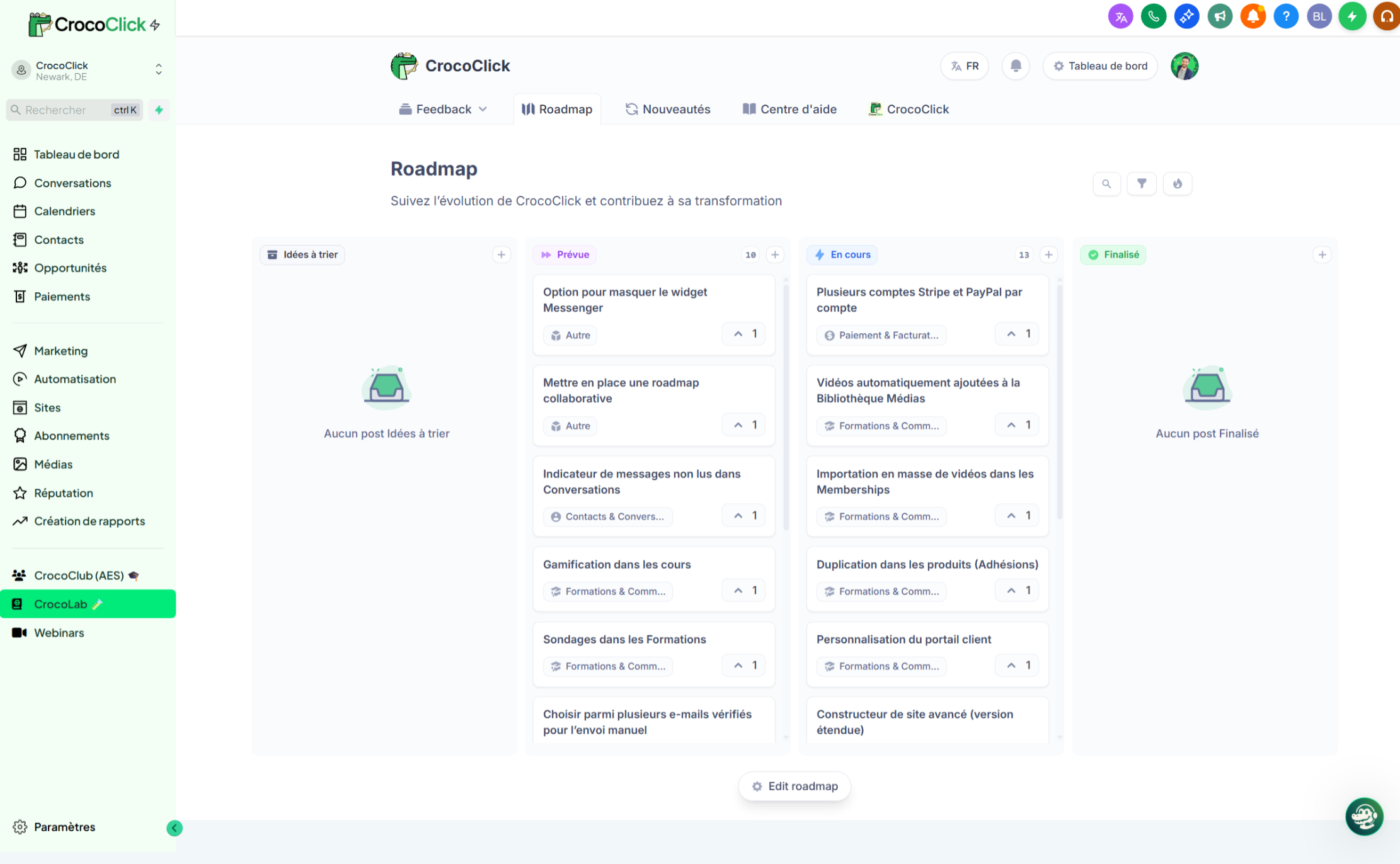Go to the Centre d'aide tab
This screenshot has height=864, width=1400.
coord(789,110)
